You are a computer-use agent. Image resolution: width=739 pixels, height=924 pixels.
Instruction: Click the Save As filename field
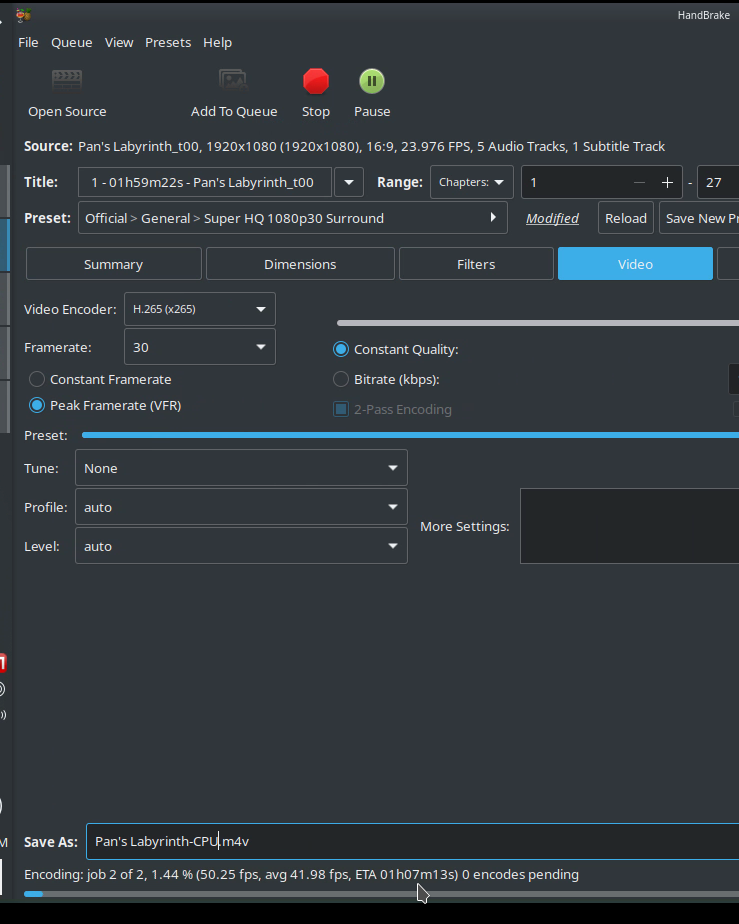point(413,841)
